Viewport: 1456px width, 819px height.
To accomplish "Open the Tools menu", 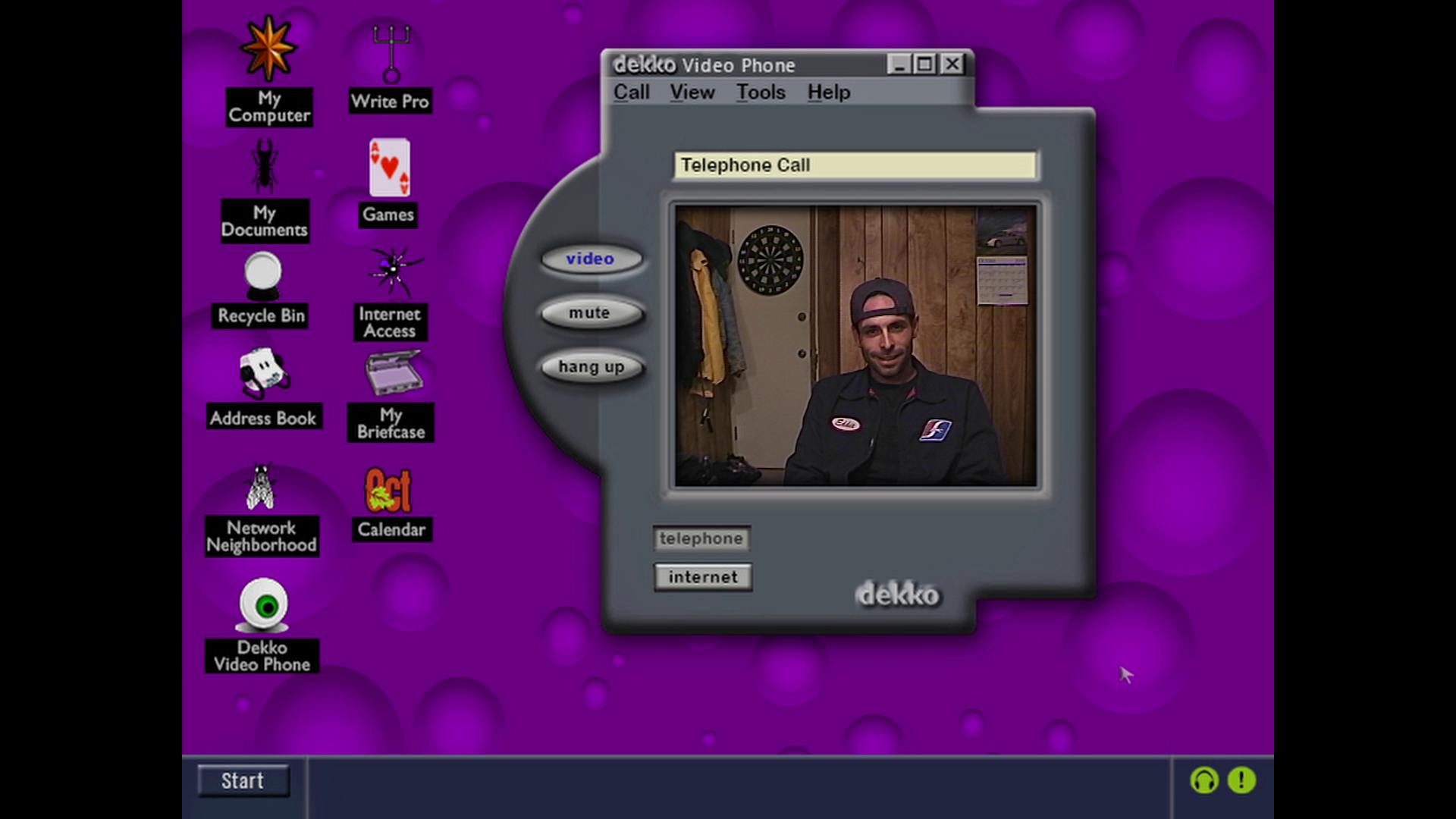I will [x=761, y=93].
